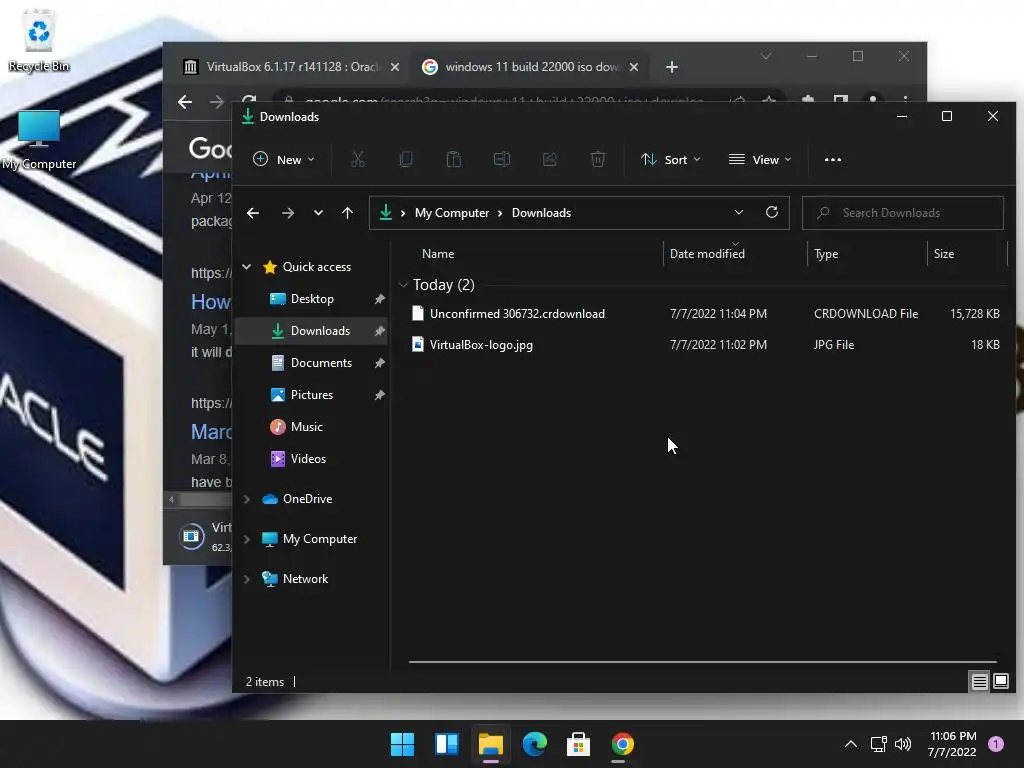Image resolution: width=1024 pixels, height=768 pixels.
Task: Open the Windows Start button
Action: point(402,744)
